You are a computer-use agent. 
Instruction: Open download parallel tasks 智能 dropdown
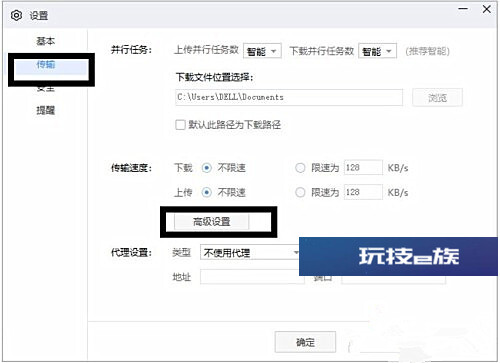coord(377,51)
